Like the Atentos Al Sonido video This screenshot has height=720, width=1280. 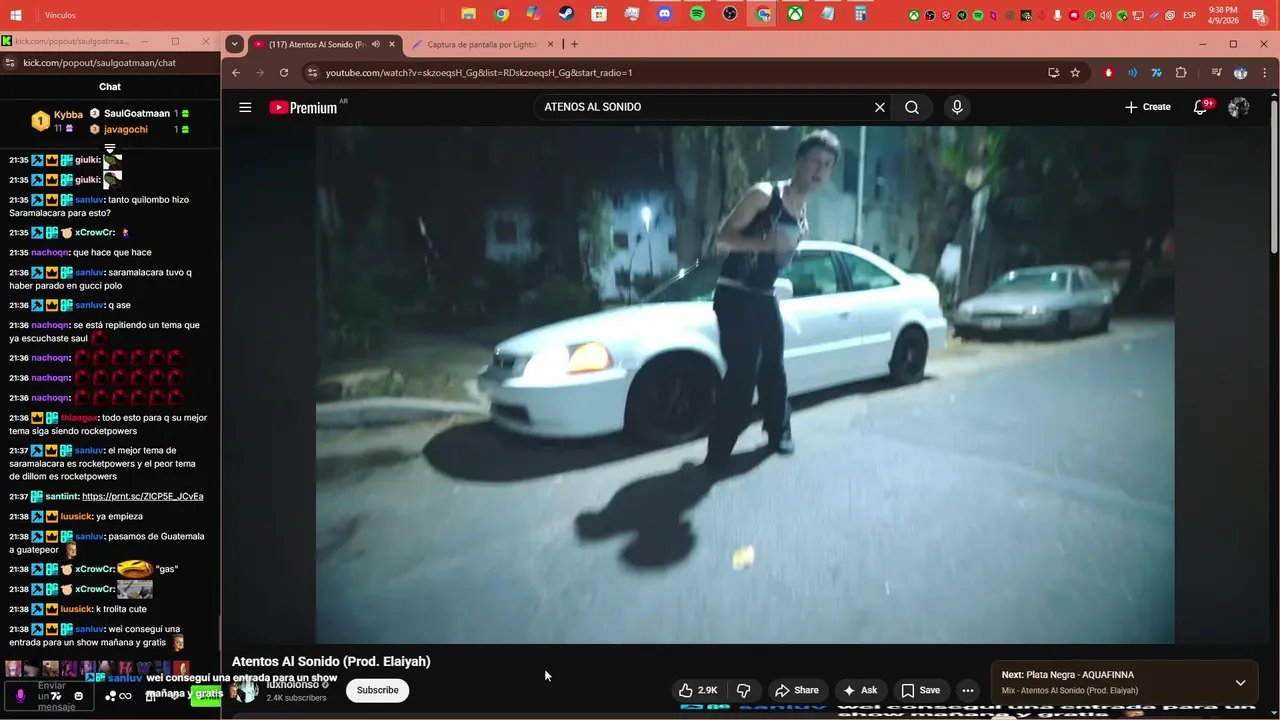point(698,690)
